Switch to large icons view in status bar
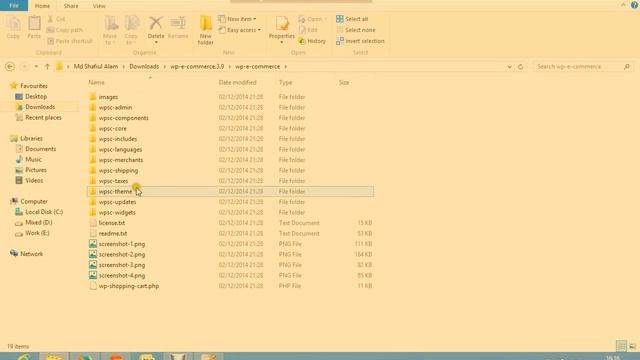 (x=633, y=346)
